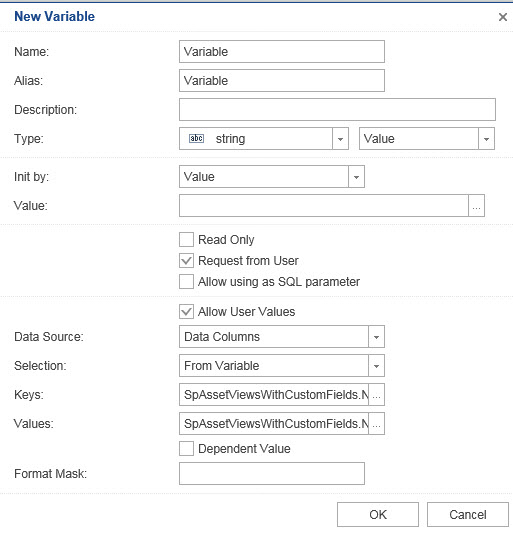Open the Values column picker ellipsis button
513x538 pixels.
click(376, 424)
